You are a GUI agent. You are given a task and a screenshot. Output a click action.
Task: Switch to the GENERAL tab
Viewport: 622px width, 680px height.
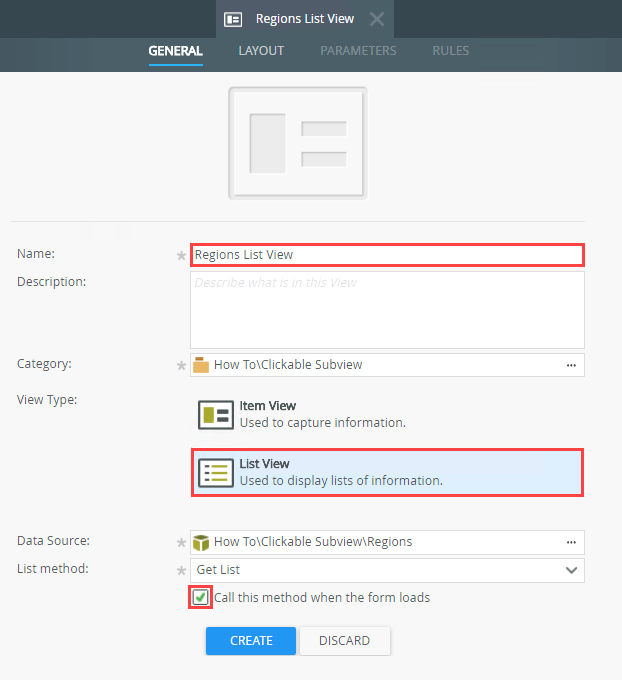click(x=176, y=51)
